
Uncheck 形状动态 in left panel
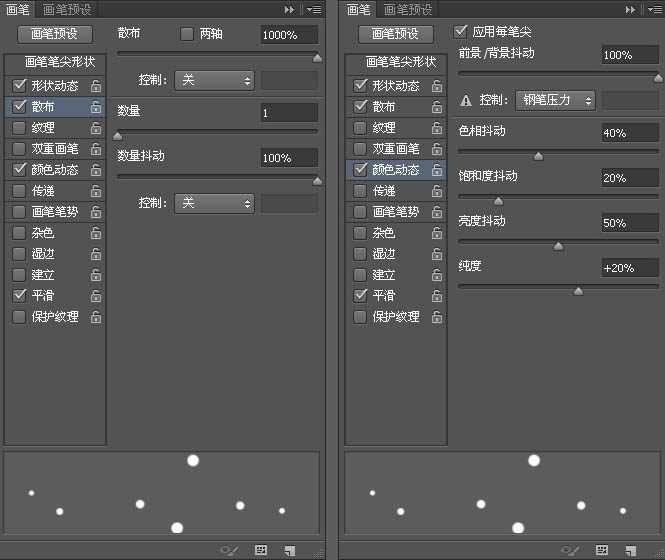point(20,86)
